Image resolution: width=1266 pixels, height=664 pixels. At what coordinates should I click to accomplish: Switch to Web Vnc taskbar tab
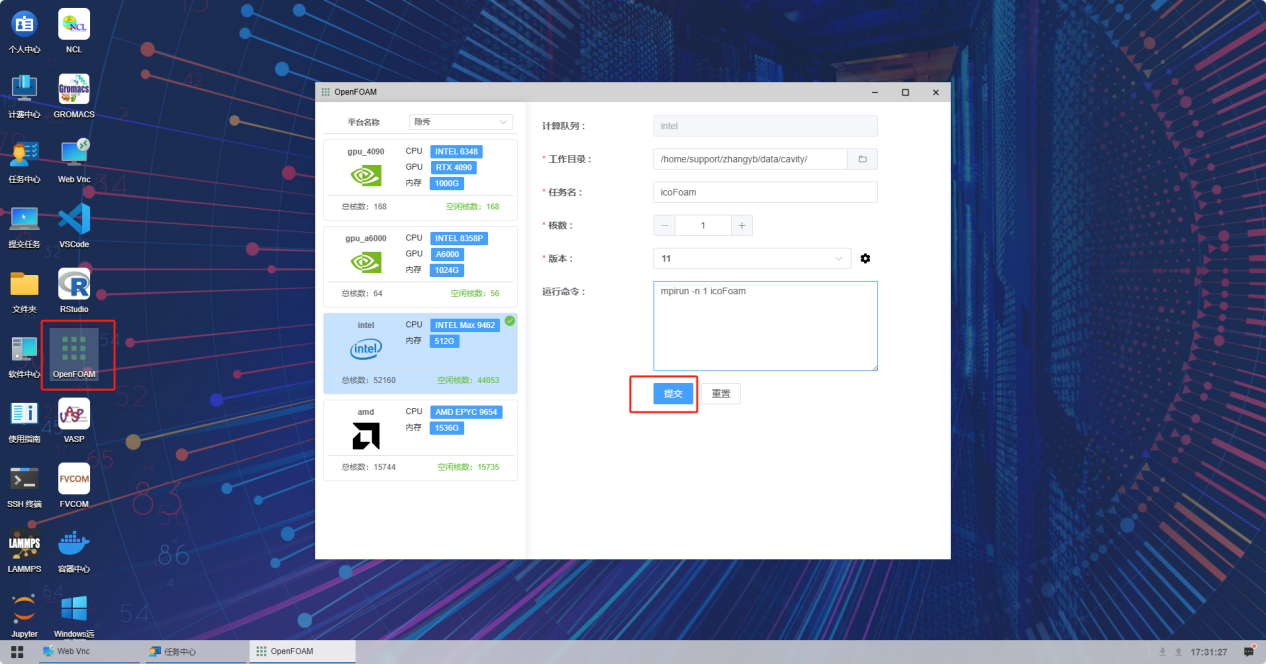click(90, 651)
